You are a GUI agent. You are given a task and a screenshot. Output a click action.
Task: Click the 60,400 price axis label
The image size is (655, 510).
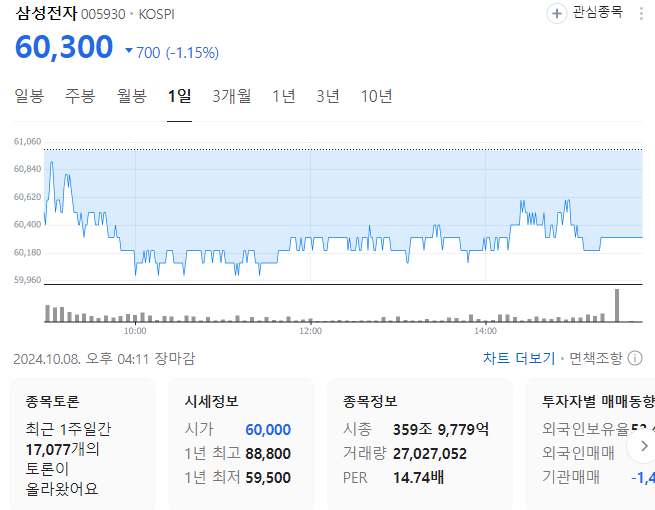click(x=28, y=225)
